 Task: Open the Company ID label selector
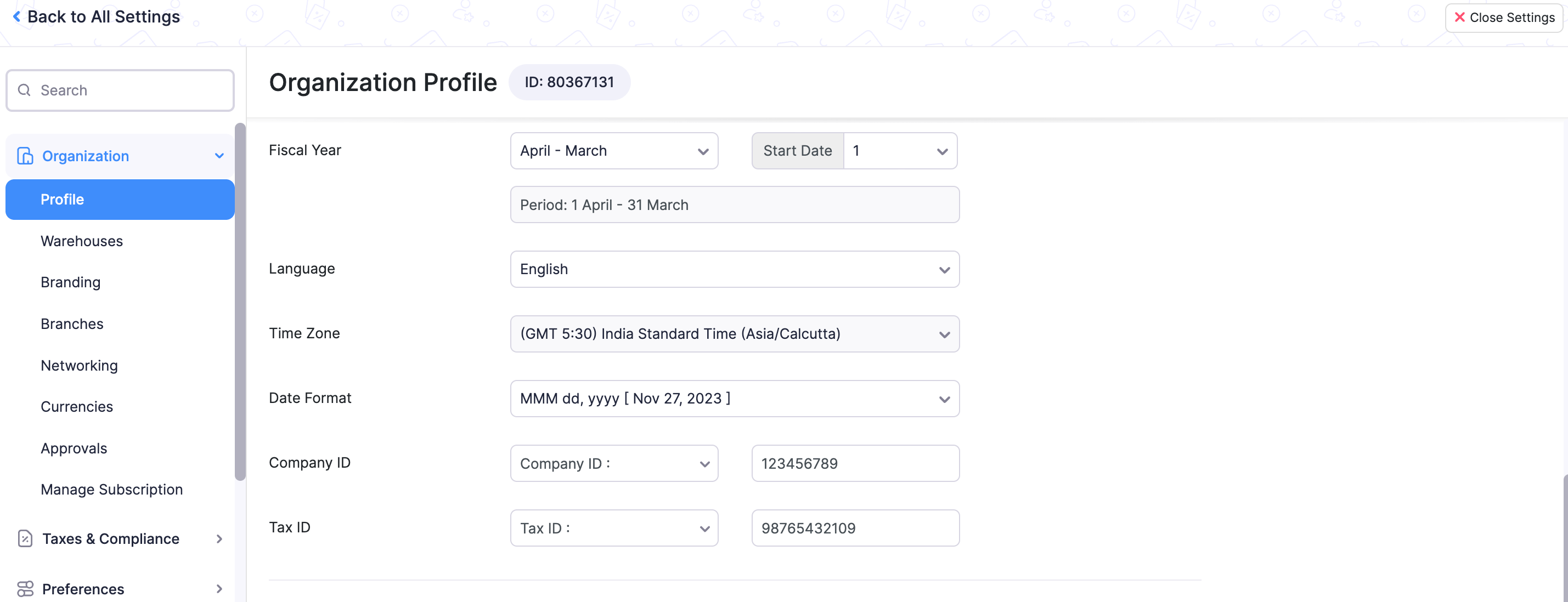coord(613,463)
